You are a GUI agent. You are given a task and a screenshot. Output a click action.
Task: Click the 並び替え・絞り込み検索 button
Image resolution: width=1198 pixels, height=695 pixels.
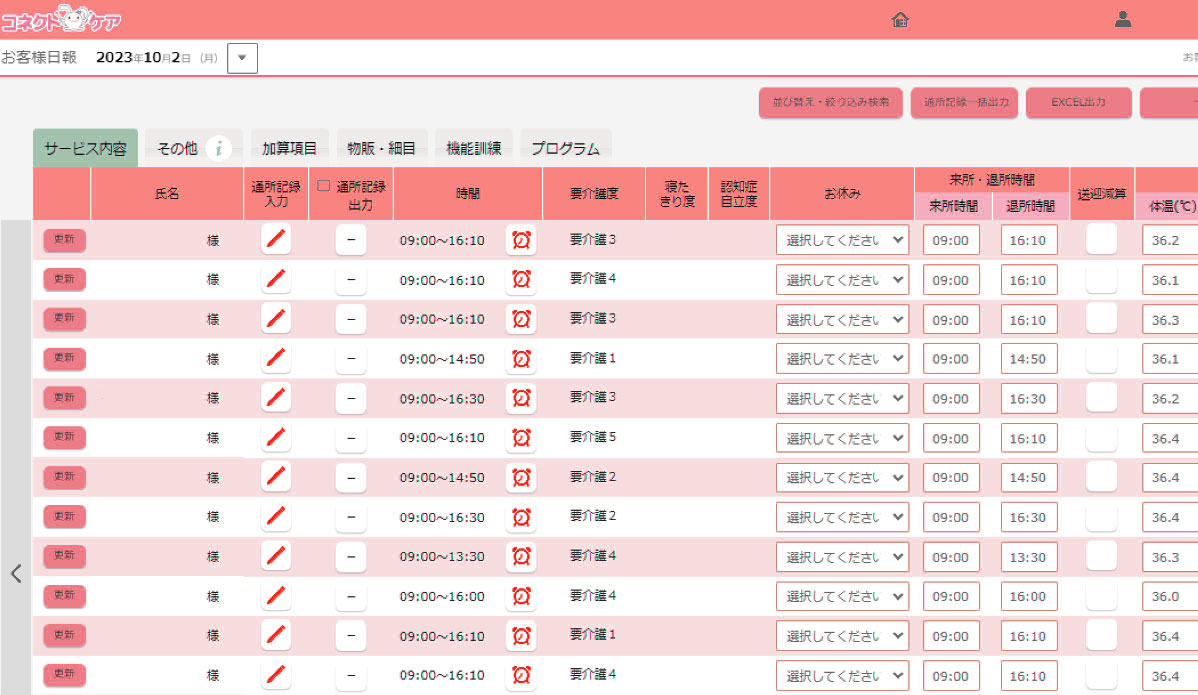coord(830,103)
